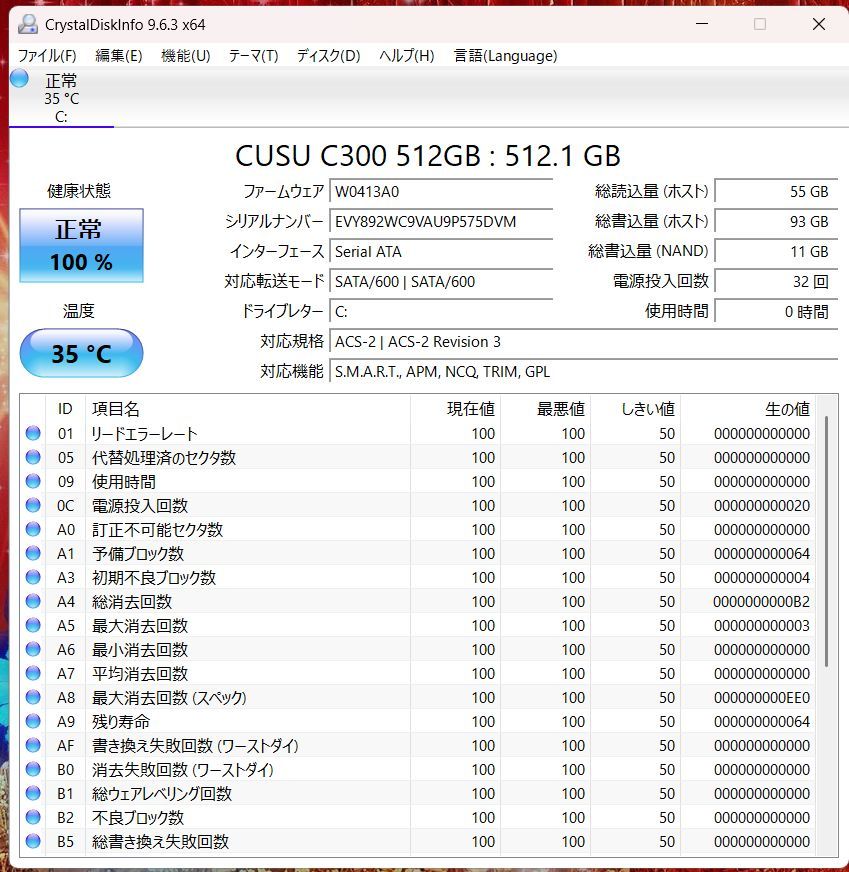The width and height of the screenshot is (849, 872).
Task: Open the 言語(Language) menu
Action: [x=505, y=56]
